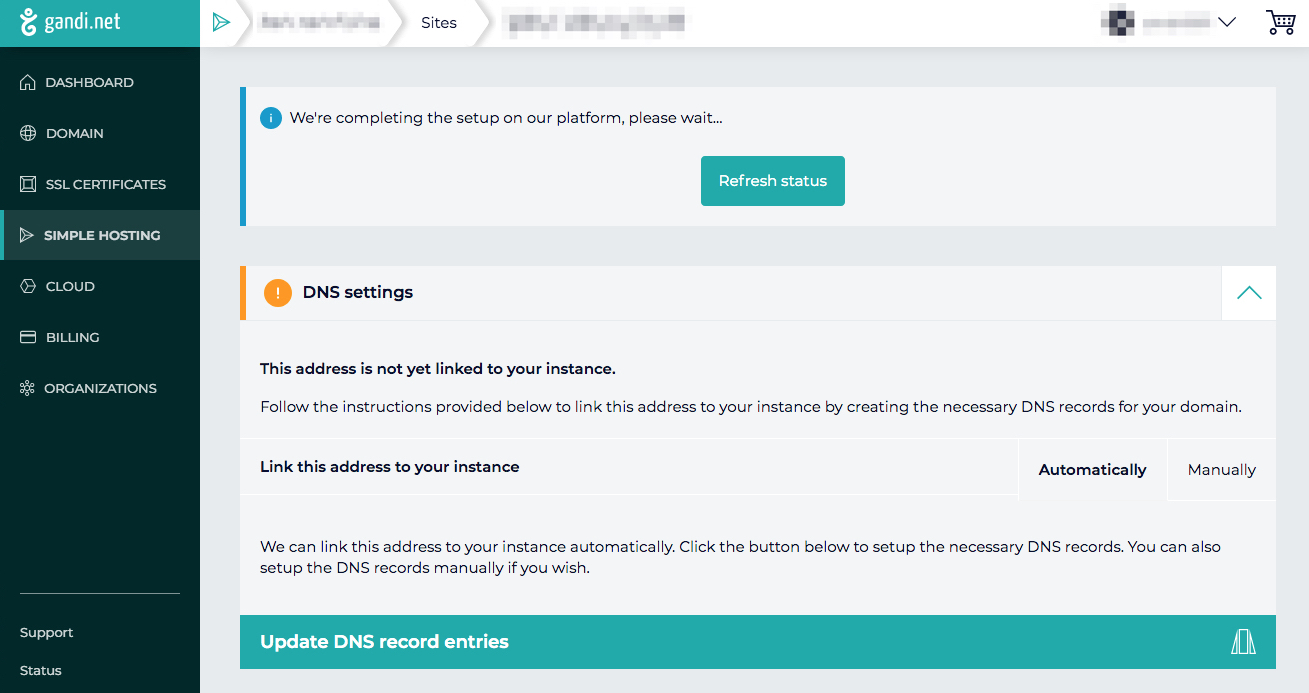The width and height of the screenshot is (1309, 693).
Task: Go to Sites in the breadcrumb
Action: pos(438,23)
